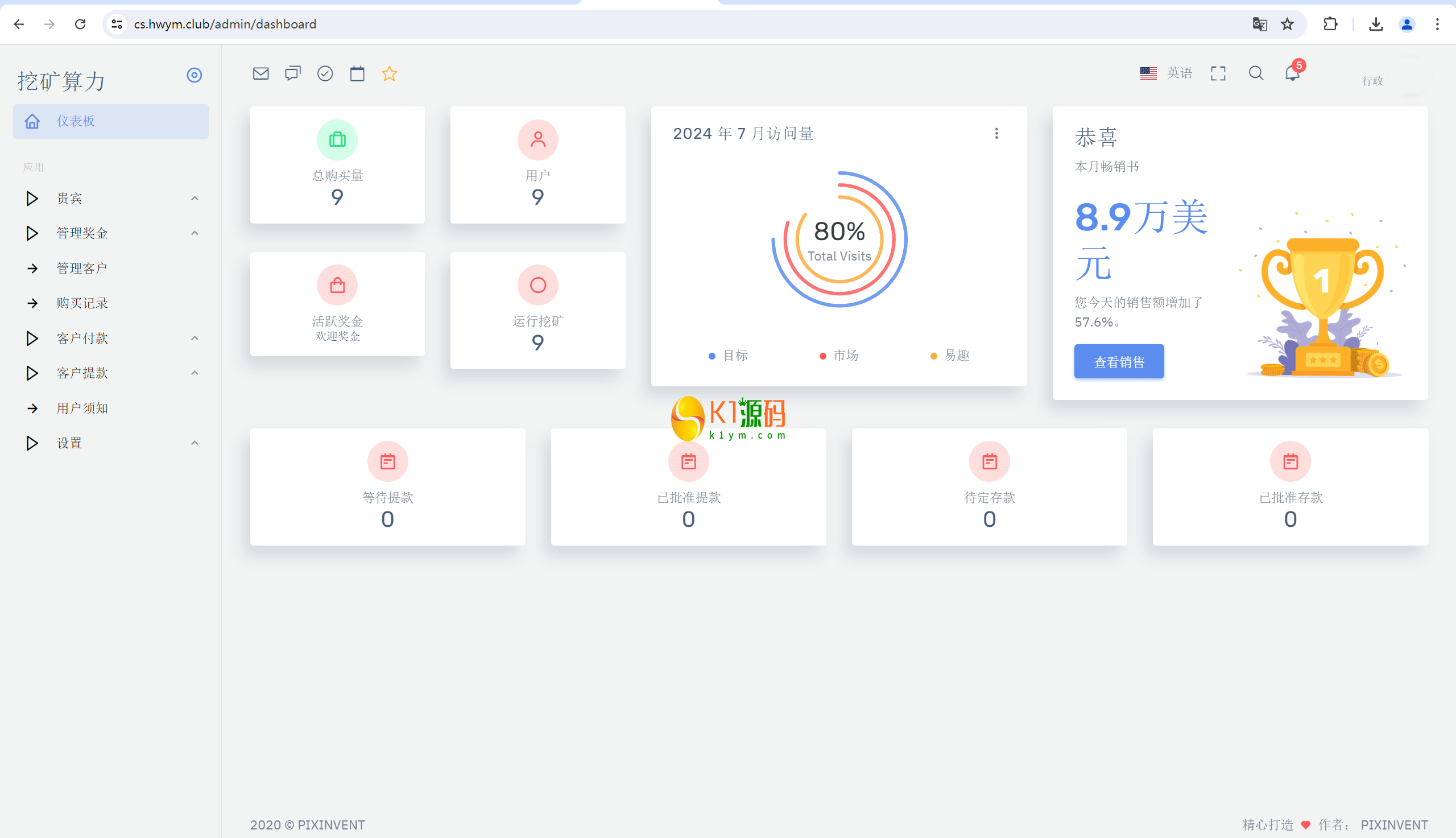
Task: Click the 2020 © PIXINVENT footer text
Action: pyautogui.click(x=307, y=825)
